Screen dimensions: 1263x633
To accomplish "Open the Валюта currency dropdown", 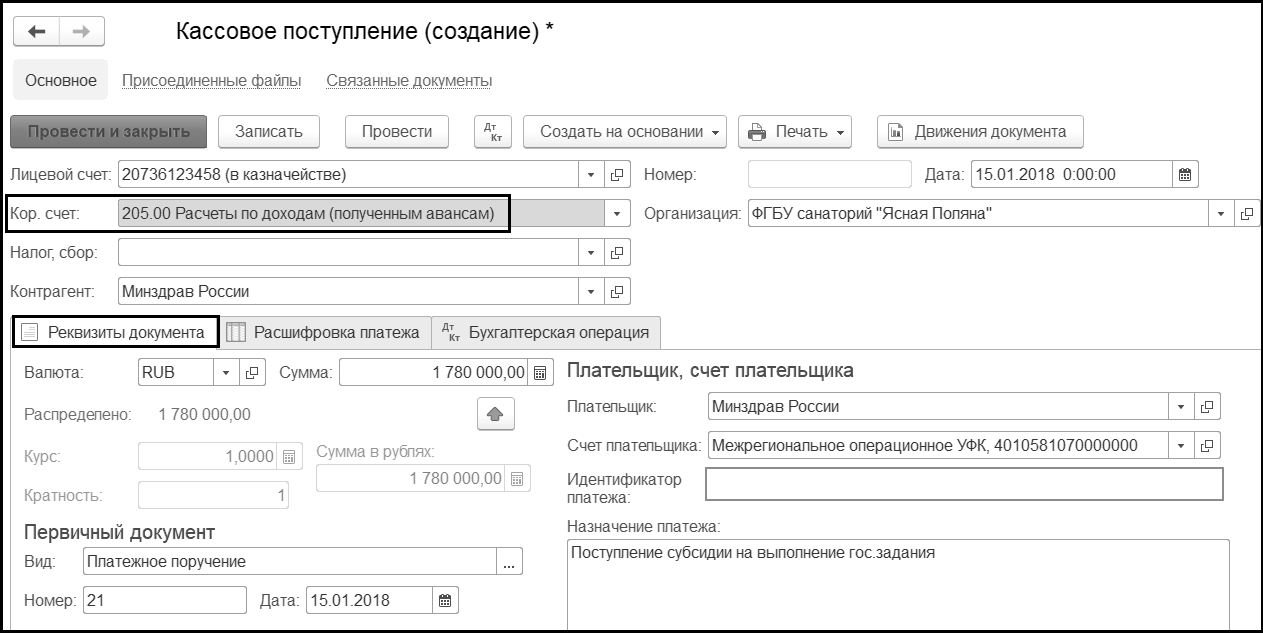I will [226, 373].
